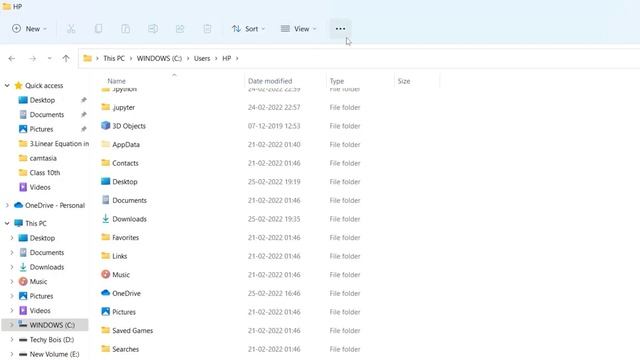Image resolution: width=640 pixels, height=360 pixels.
Task: Select HP in the address breadcrumb
Action: pyautogui.click(x=227, y=58)
